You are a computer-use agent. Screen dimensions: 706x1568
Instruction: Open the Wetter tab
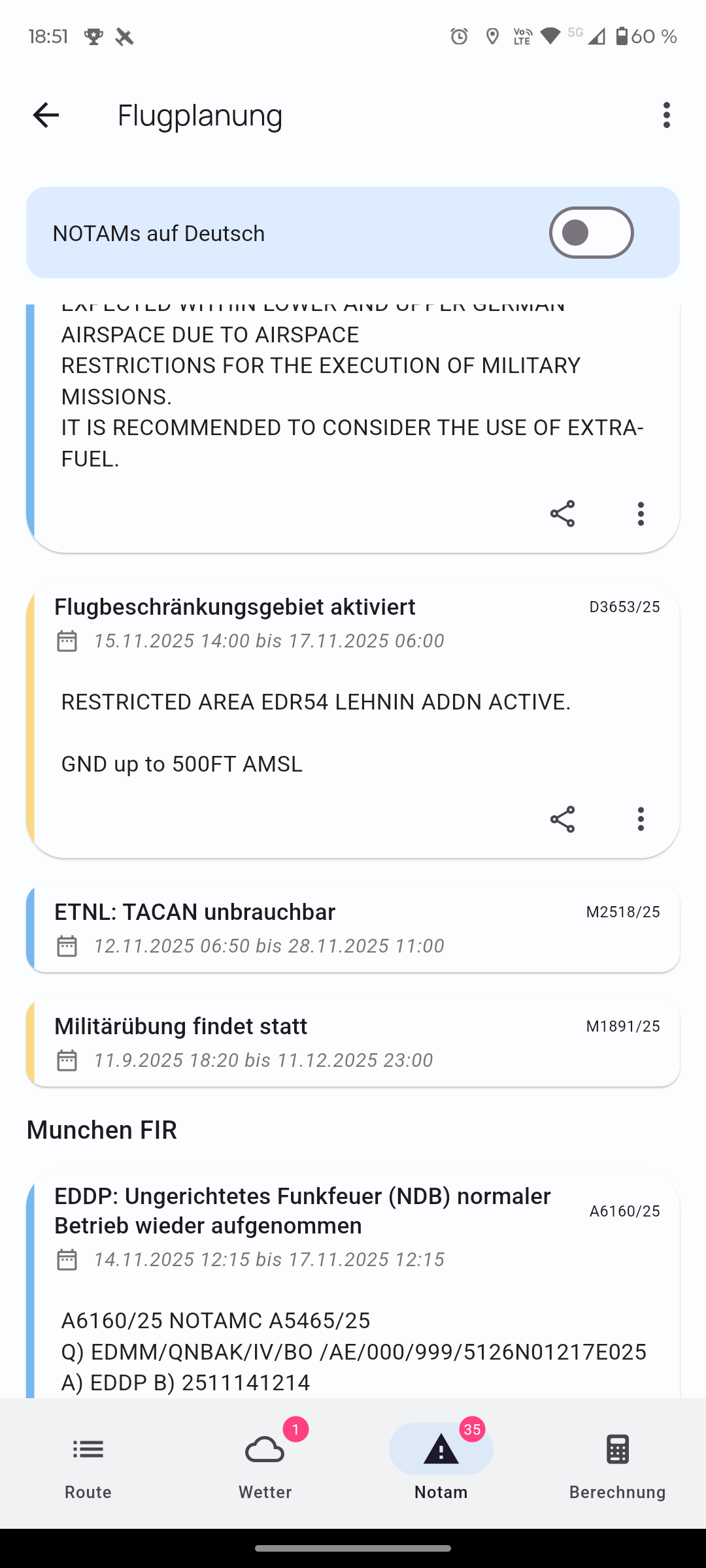(265, 1463)
